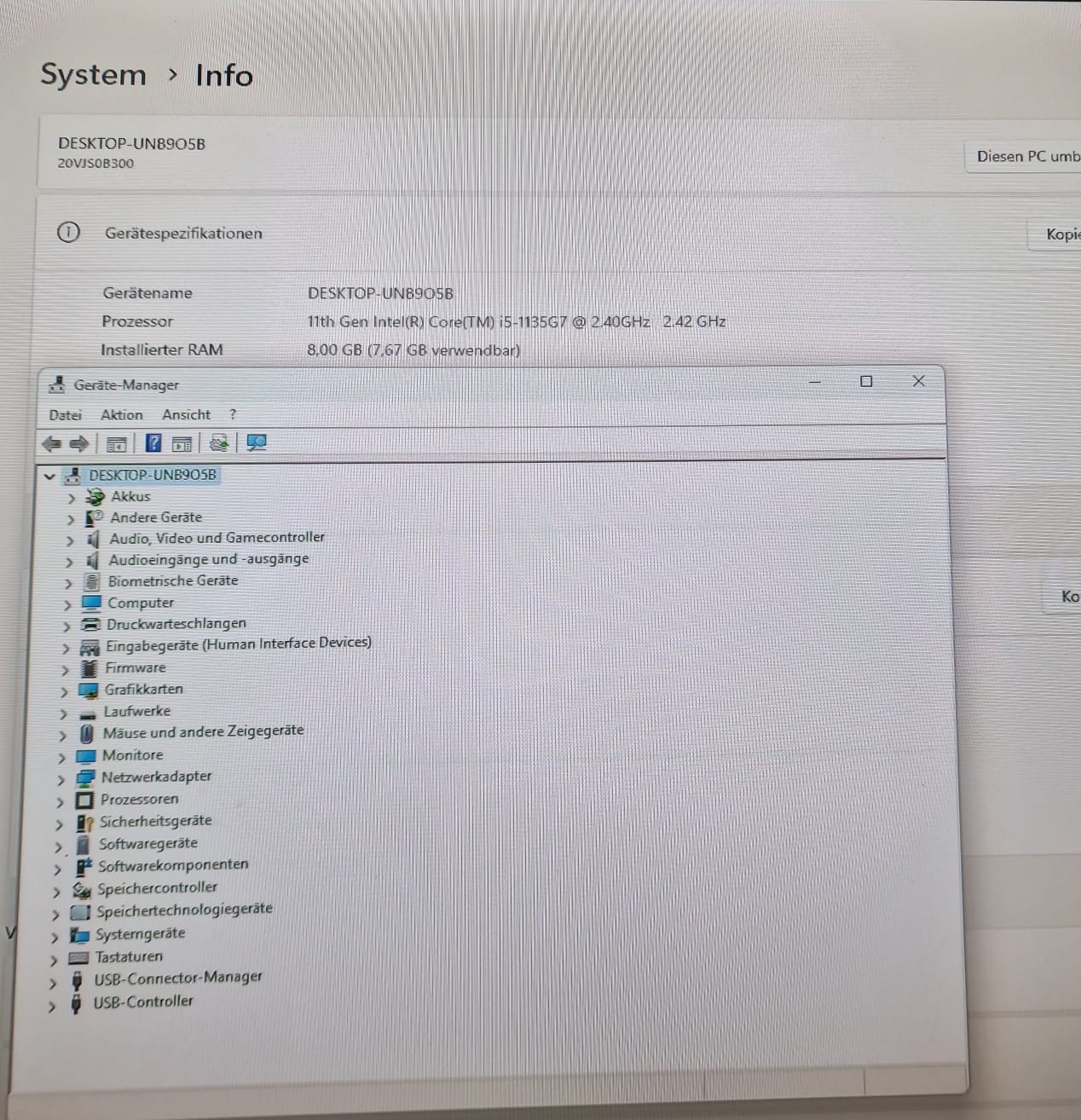Click the Eingabegeräte HID icon

[x=90, y=648]
